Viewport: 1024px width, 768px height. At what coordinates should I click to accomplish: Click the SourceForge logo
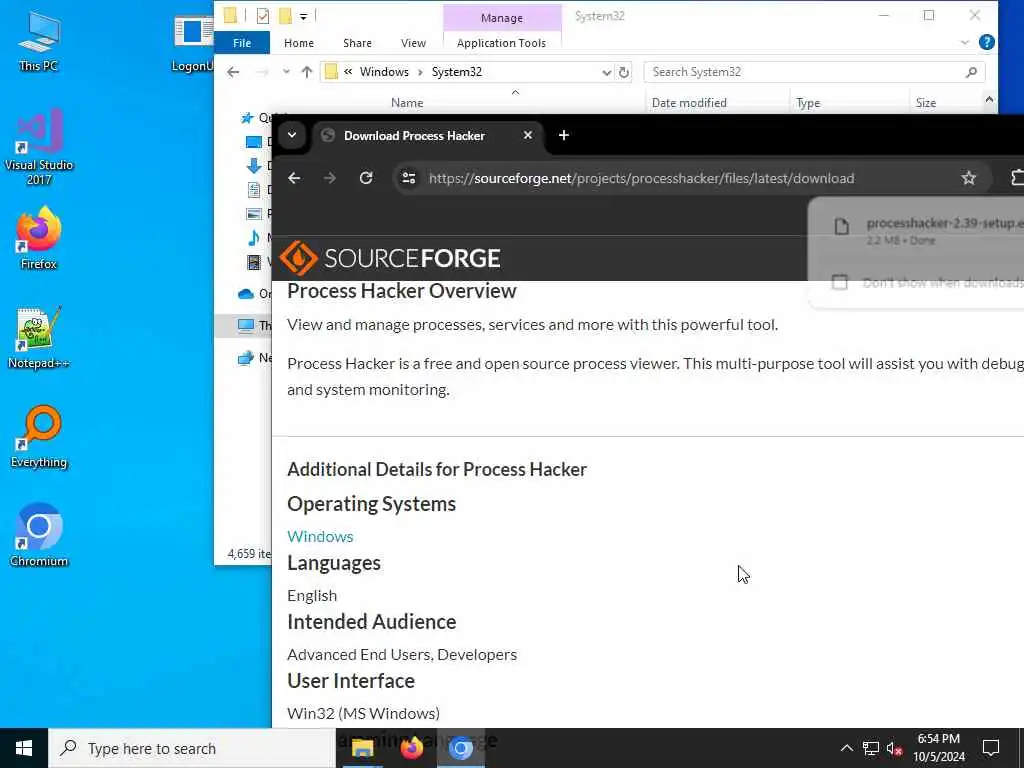390,258
